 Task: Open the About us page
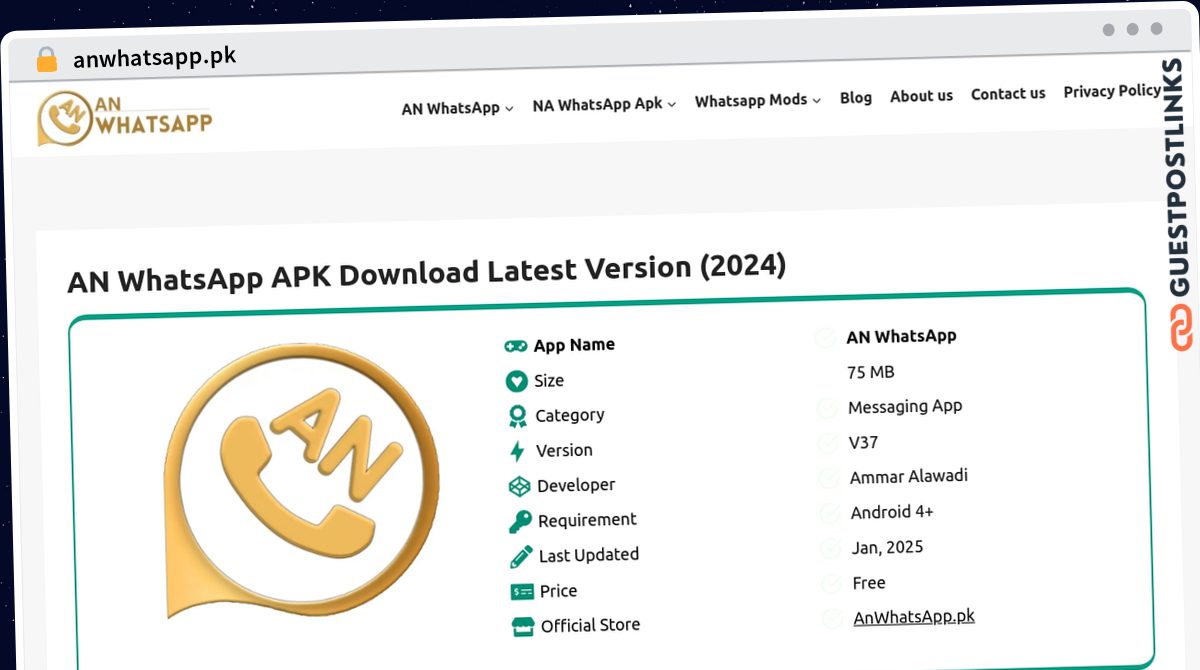coord(921,96)
